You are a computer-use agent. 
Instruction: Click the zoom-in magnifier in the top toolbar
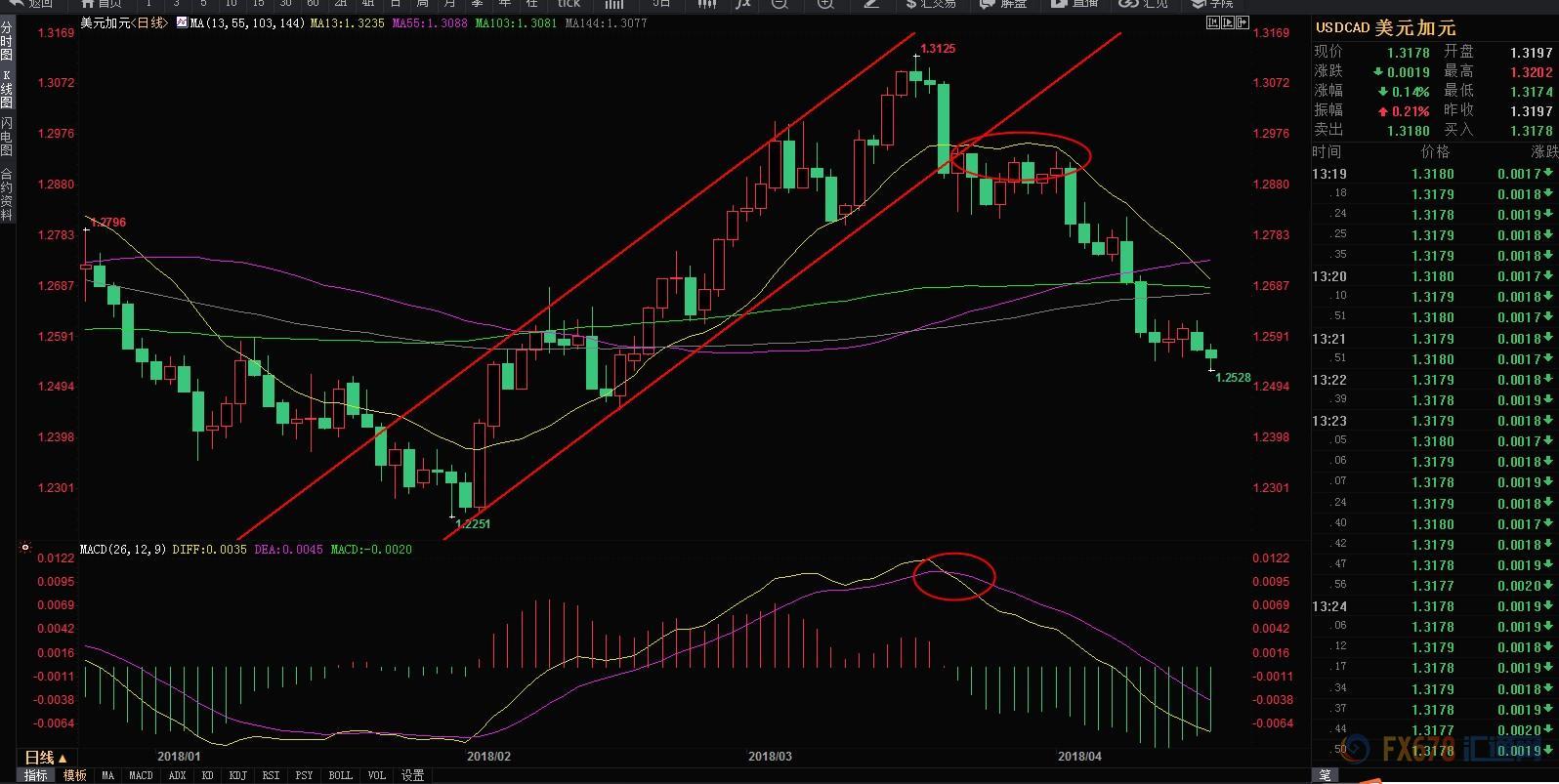(825, 4)
